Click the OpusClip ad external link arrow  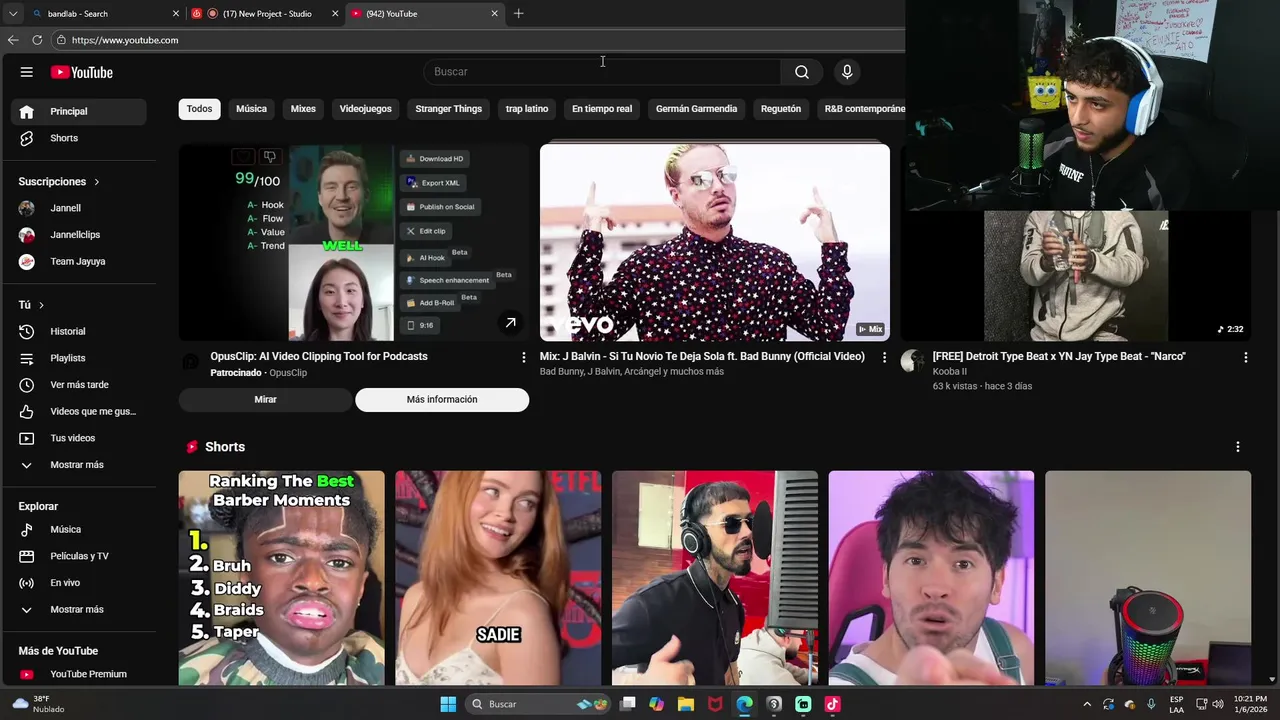pos(510,323)
